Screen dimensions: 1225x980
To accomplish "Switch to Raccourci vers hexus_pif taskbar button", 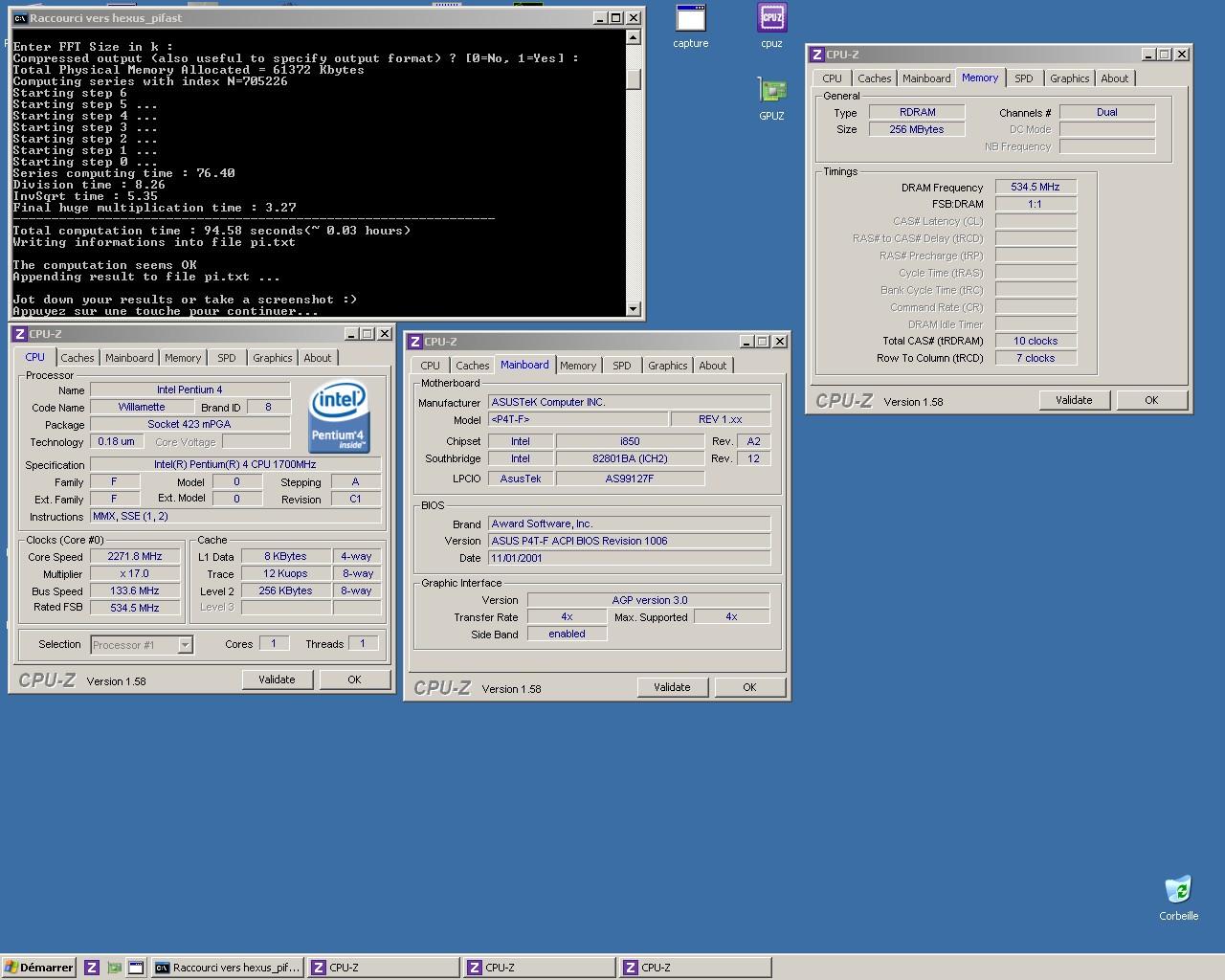I will pos(229,968).
